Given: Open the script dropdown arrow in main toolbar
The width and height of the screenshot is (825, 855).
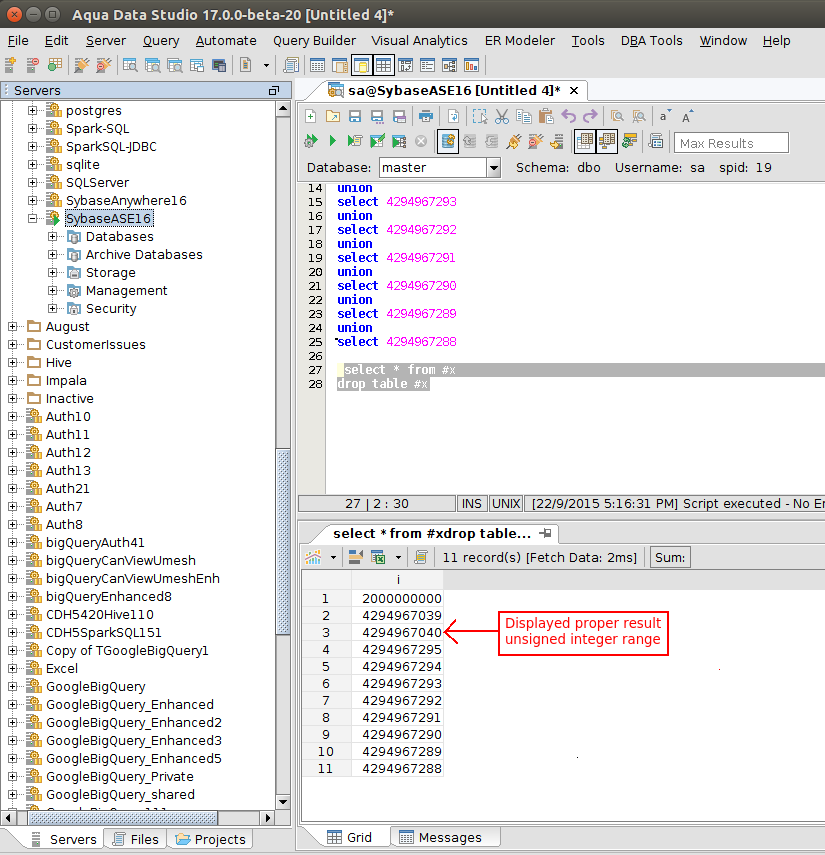Looking at the screenshot, I should [x=266, y=65].
